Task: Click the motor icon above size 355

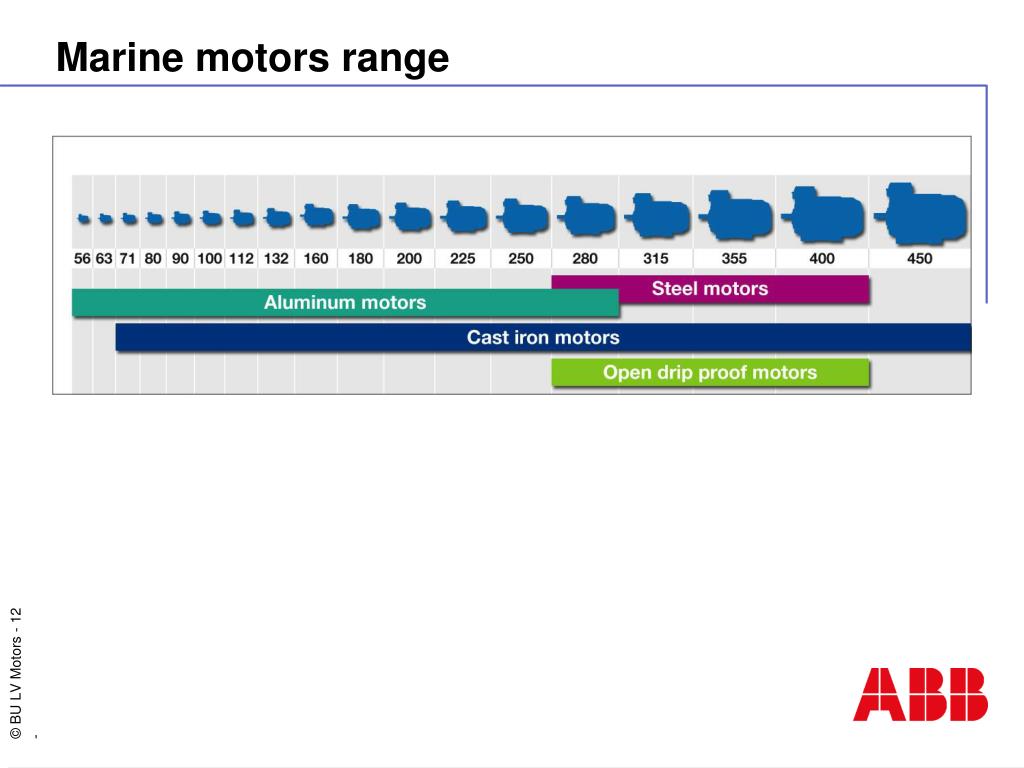Action: tap(735, 214)
